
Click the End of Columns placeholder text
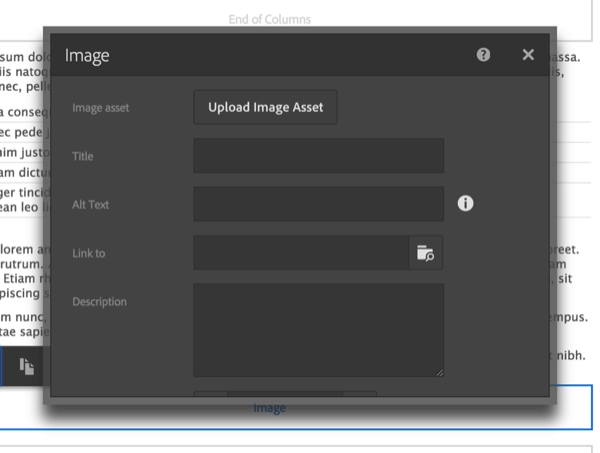click(x=270, y=19)
